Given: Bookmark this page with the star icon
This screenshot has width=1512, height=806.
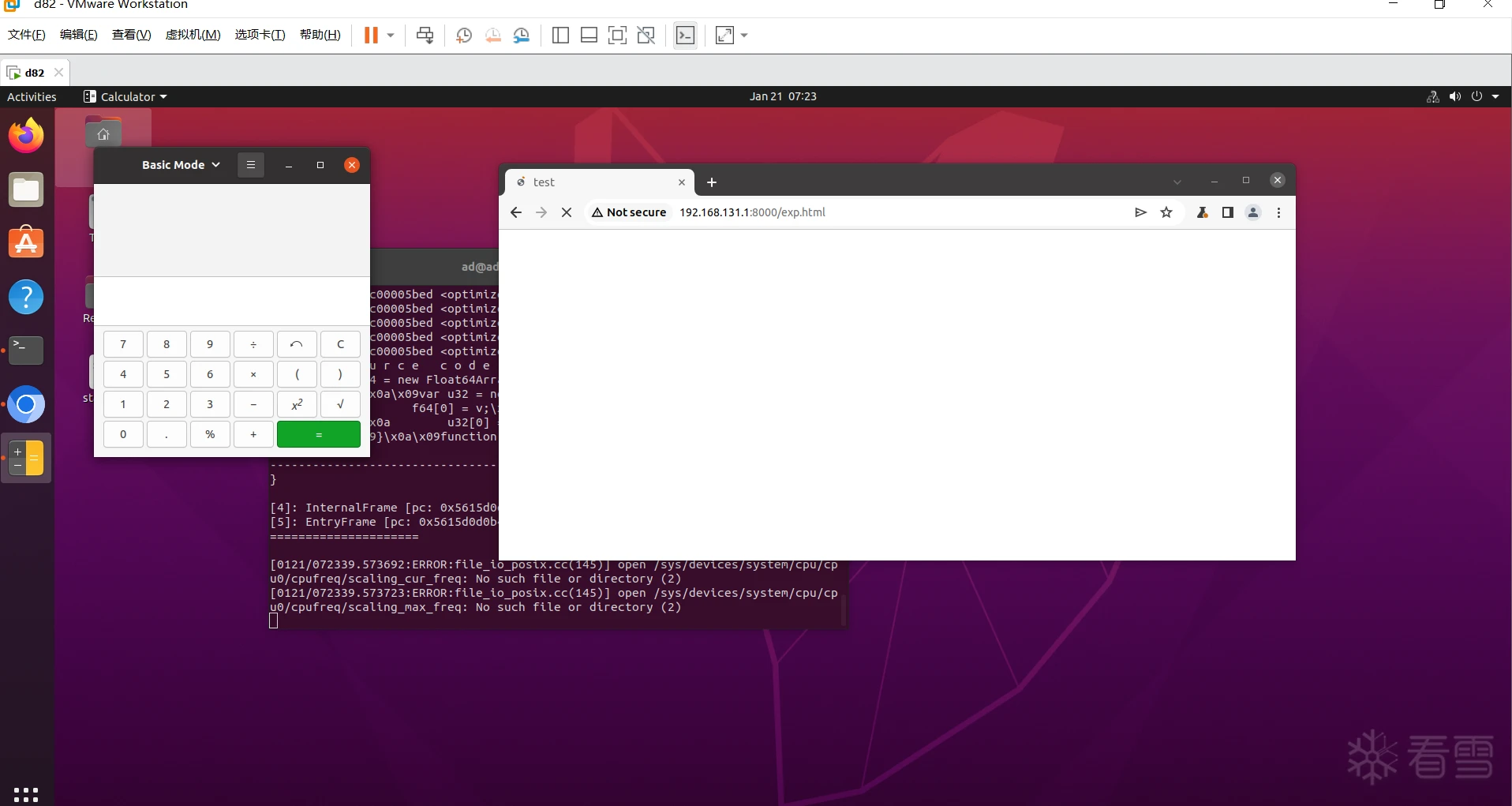Looking at the screenshot, I should tap(1166, 212).
